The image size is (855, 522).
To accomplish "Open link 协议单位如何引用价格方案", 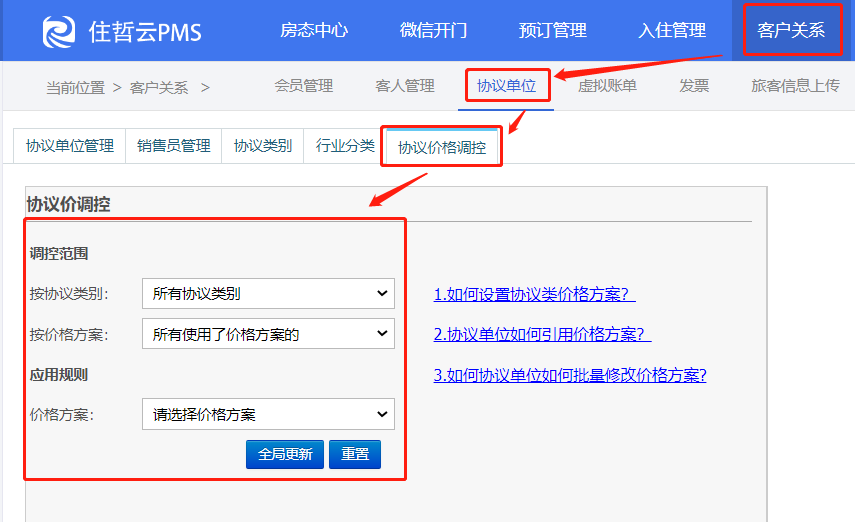I will (543, 334).
